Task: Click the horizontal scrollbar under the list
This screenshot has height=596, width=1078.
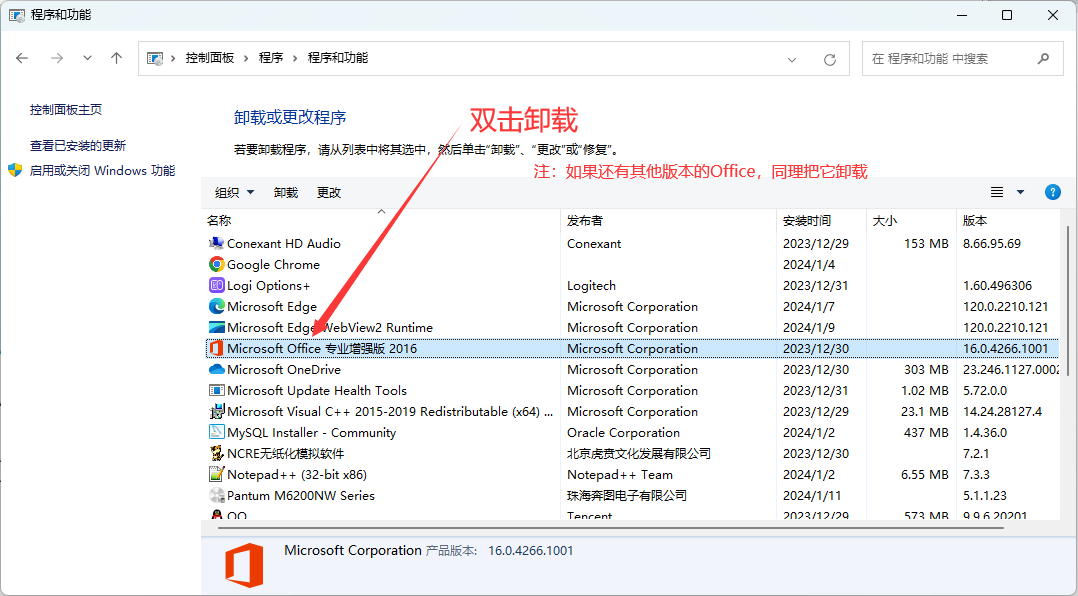Action: pyautogui.click(x=610, y=528)
